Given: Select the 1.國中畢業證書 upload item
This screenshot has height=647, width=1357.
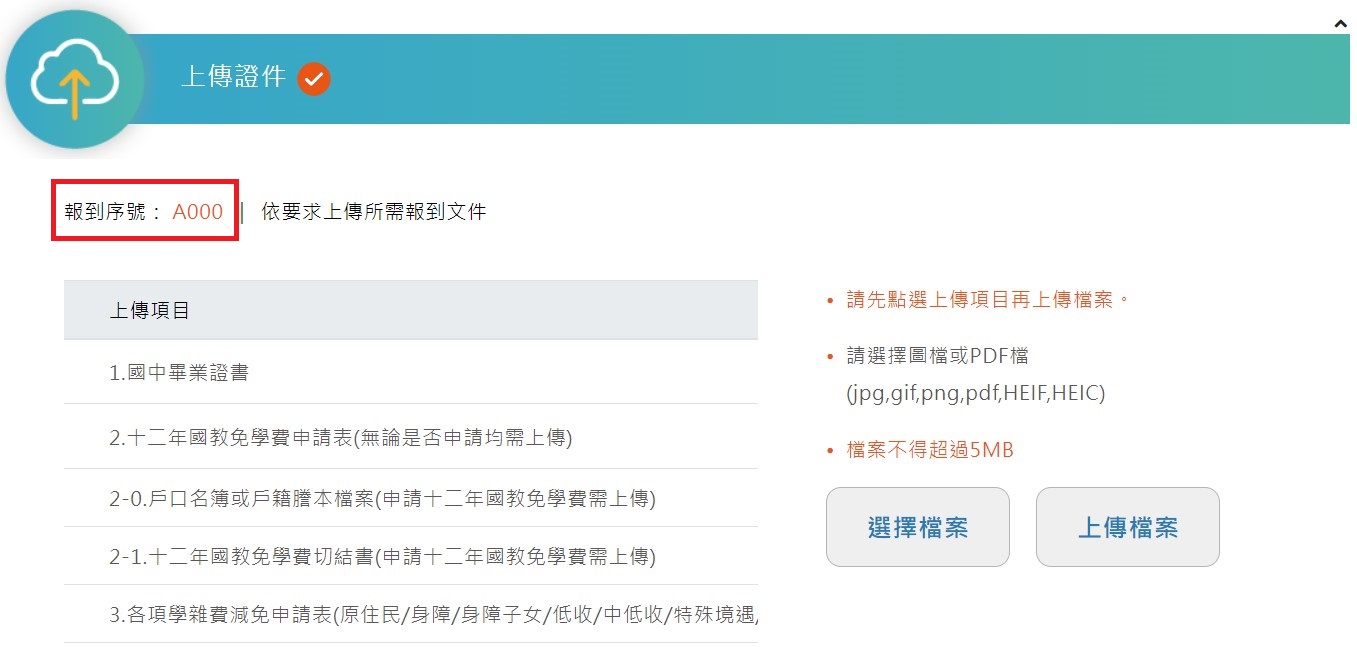Looking at the screenshot, I should point(179,373).
